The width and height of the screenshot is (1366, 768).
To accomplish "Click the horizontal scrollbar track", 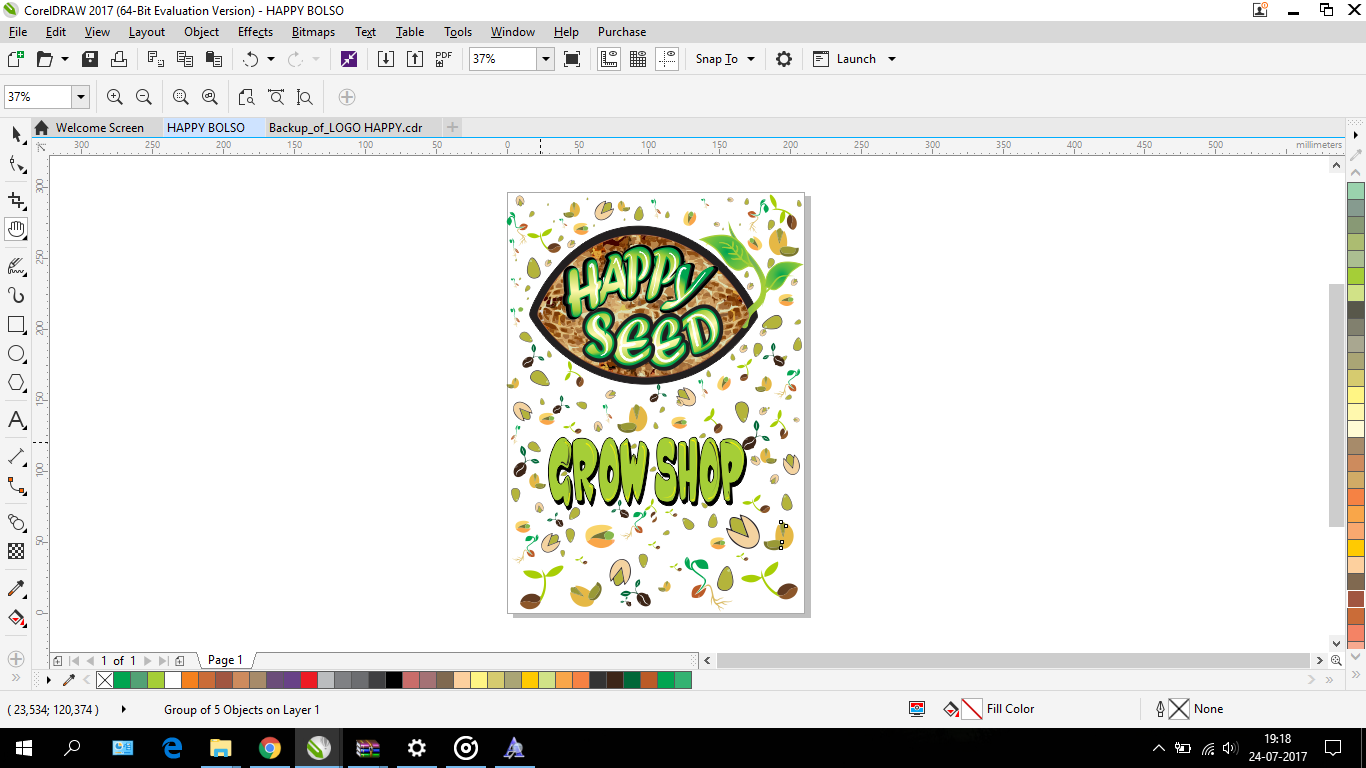I will click(1013, 660).
